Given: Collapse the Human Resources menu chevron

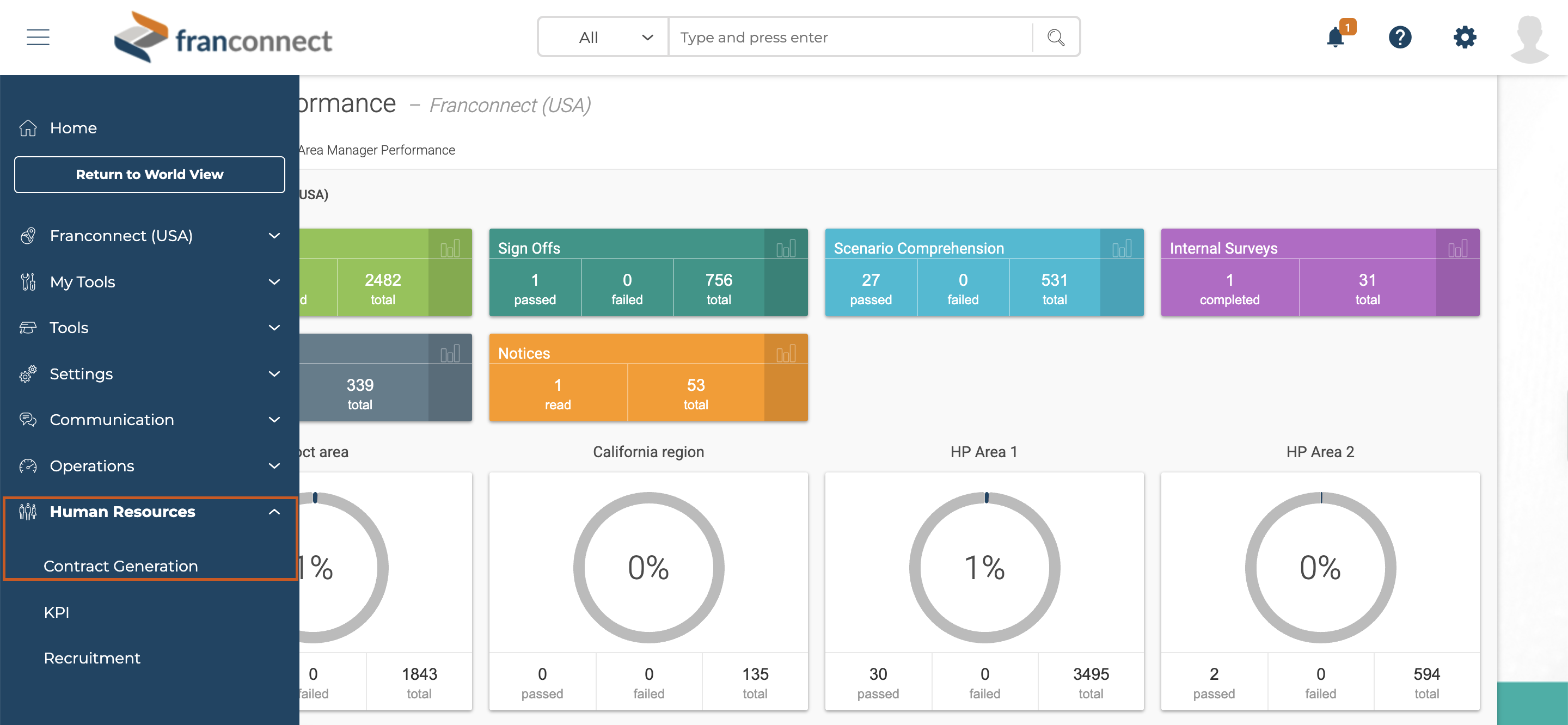Looking at the screenshot, I should (274, 512).
